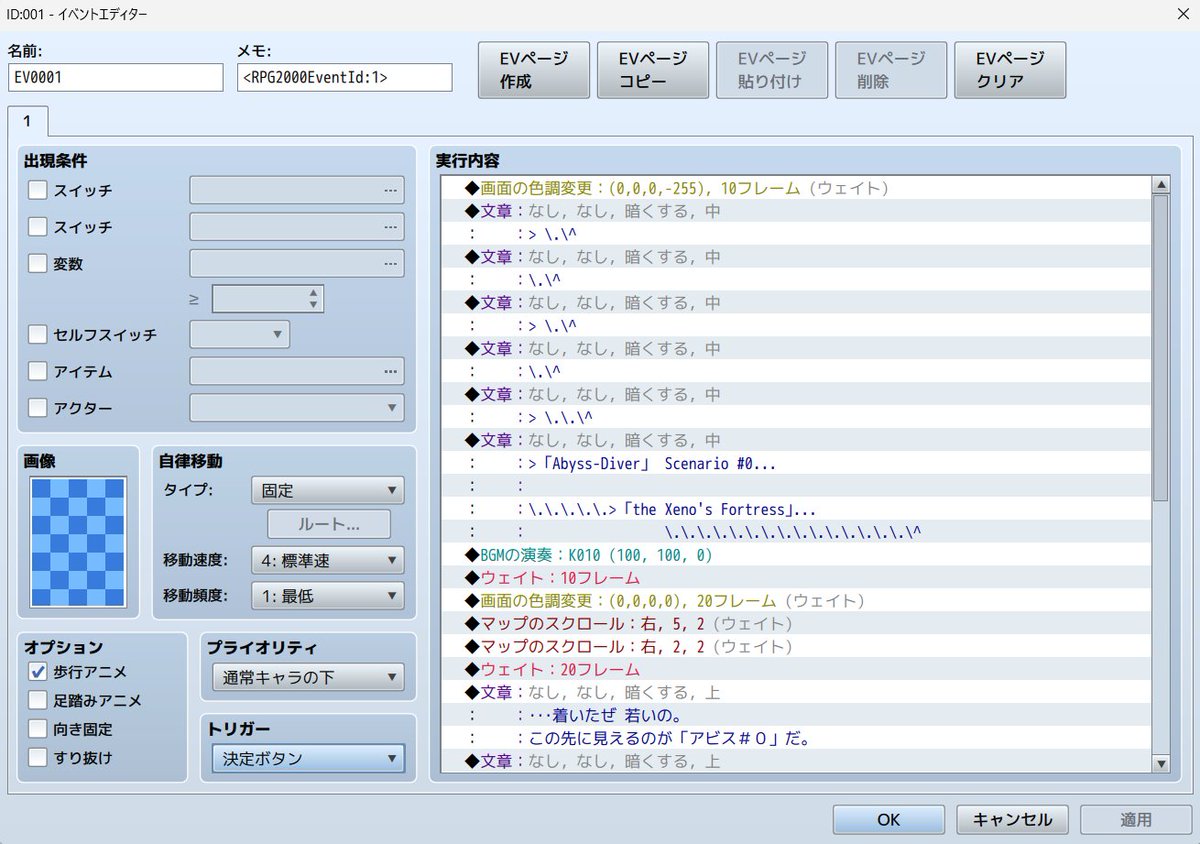The image size is (1200, 844).
Task: Click the event 画像 checkered thumbnail
Action: 78,542
